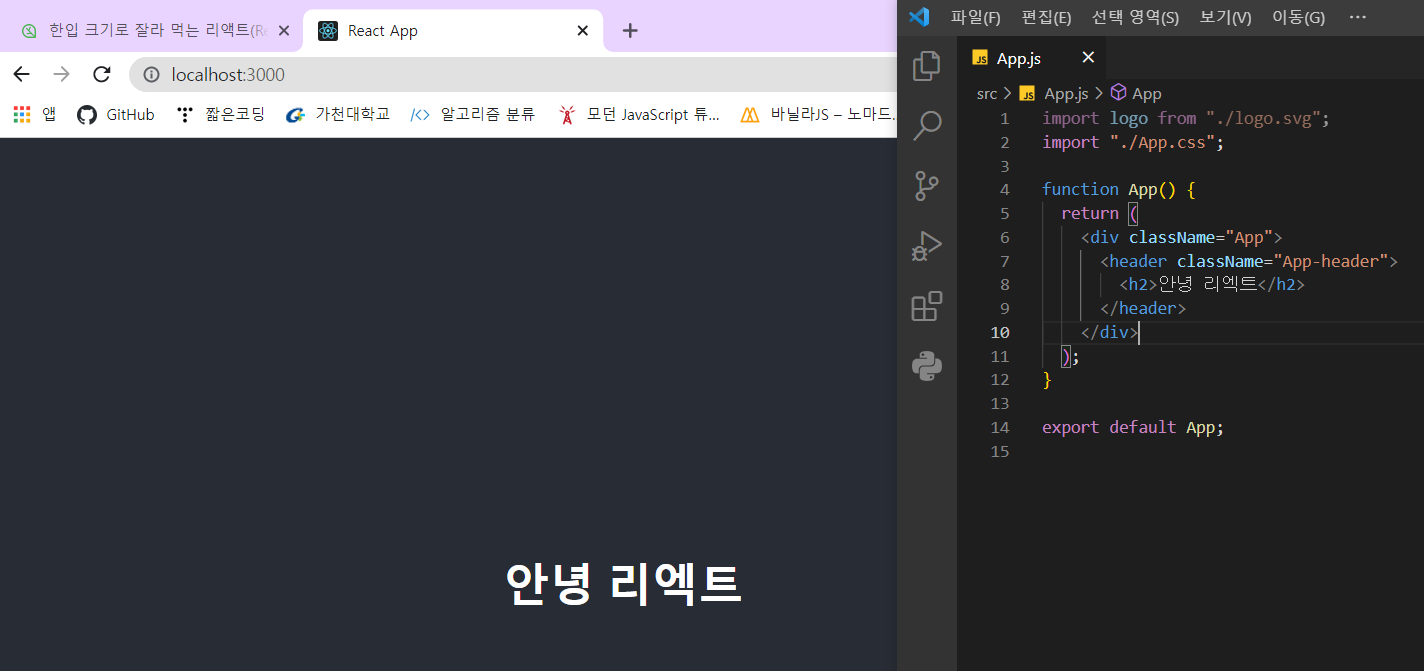1424x671 pixels.
Task: Open the 짧은코딩 bookmark
Action: pyautogui.click(x=220, y=115)
